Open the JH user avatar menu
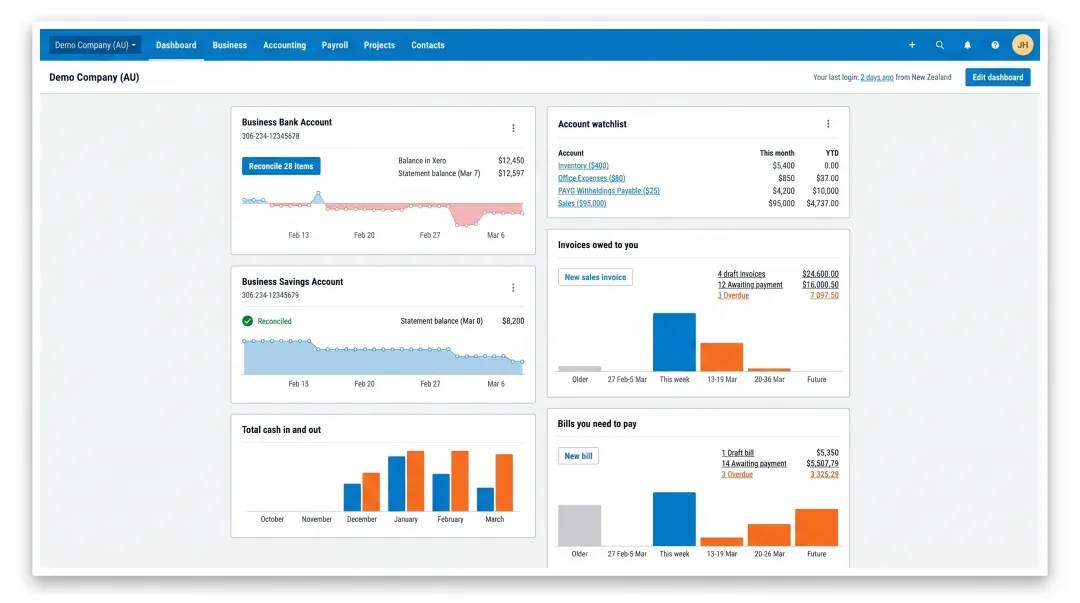Viewport: 1080px width, 603px height. point(1022,45)
